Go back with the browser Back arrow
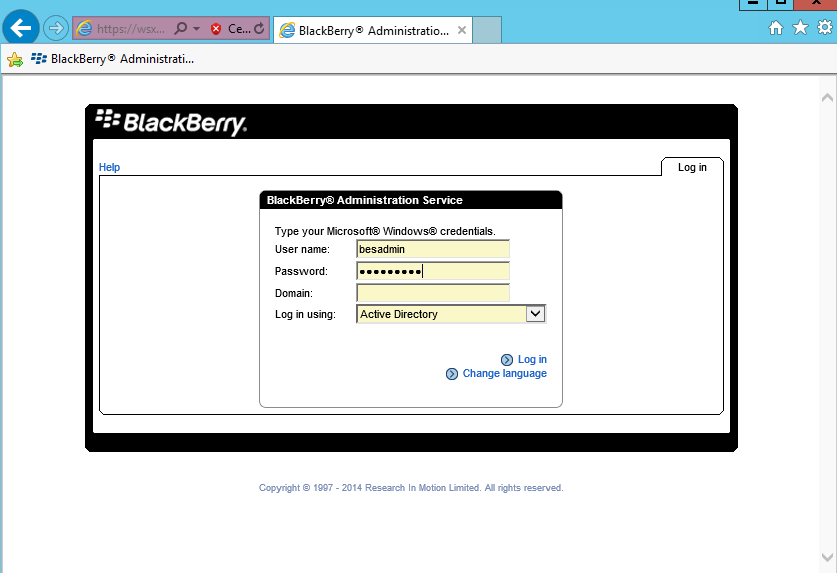 (x=21, y=28)
